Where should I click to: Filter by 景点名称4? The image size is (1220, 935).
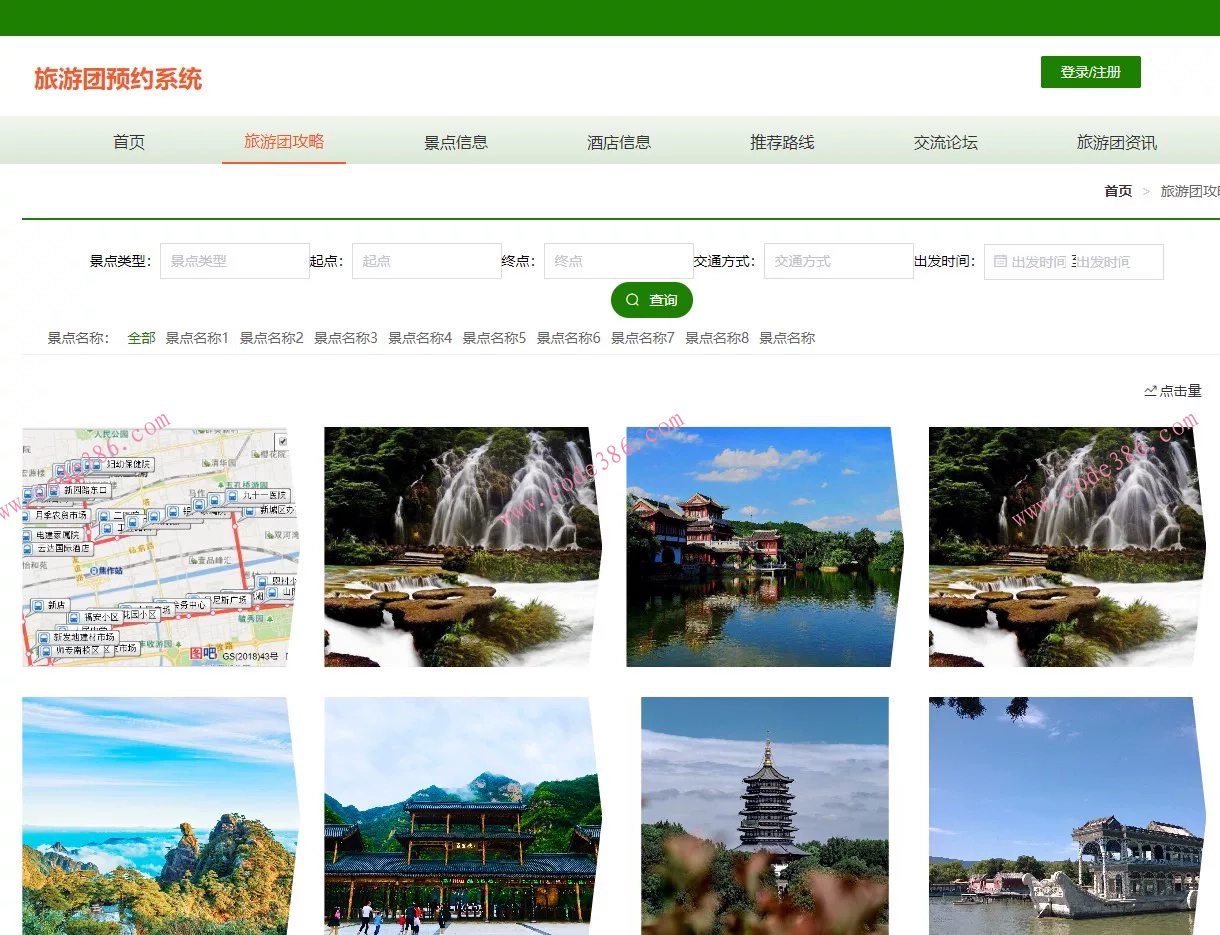pyautogui.click(x=420, y=338)
